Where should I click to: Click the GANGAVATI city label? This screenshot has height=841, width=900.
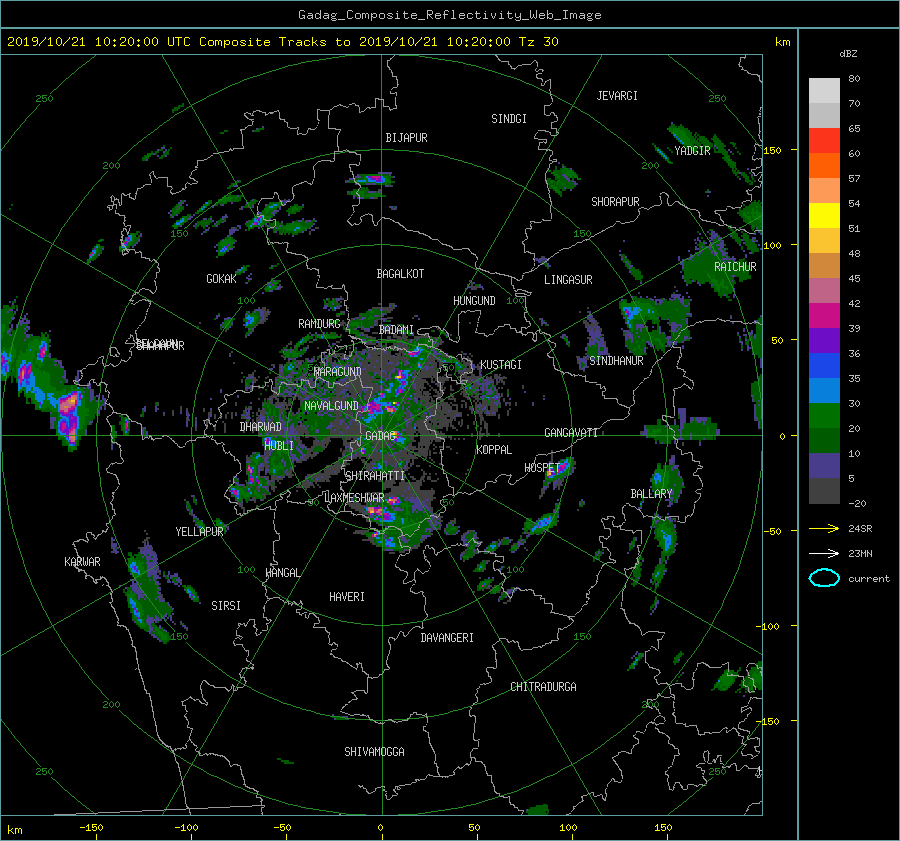(x=571, y=433)
